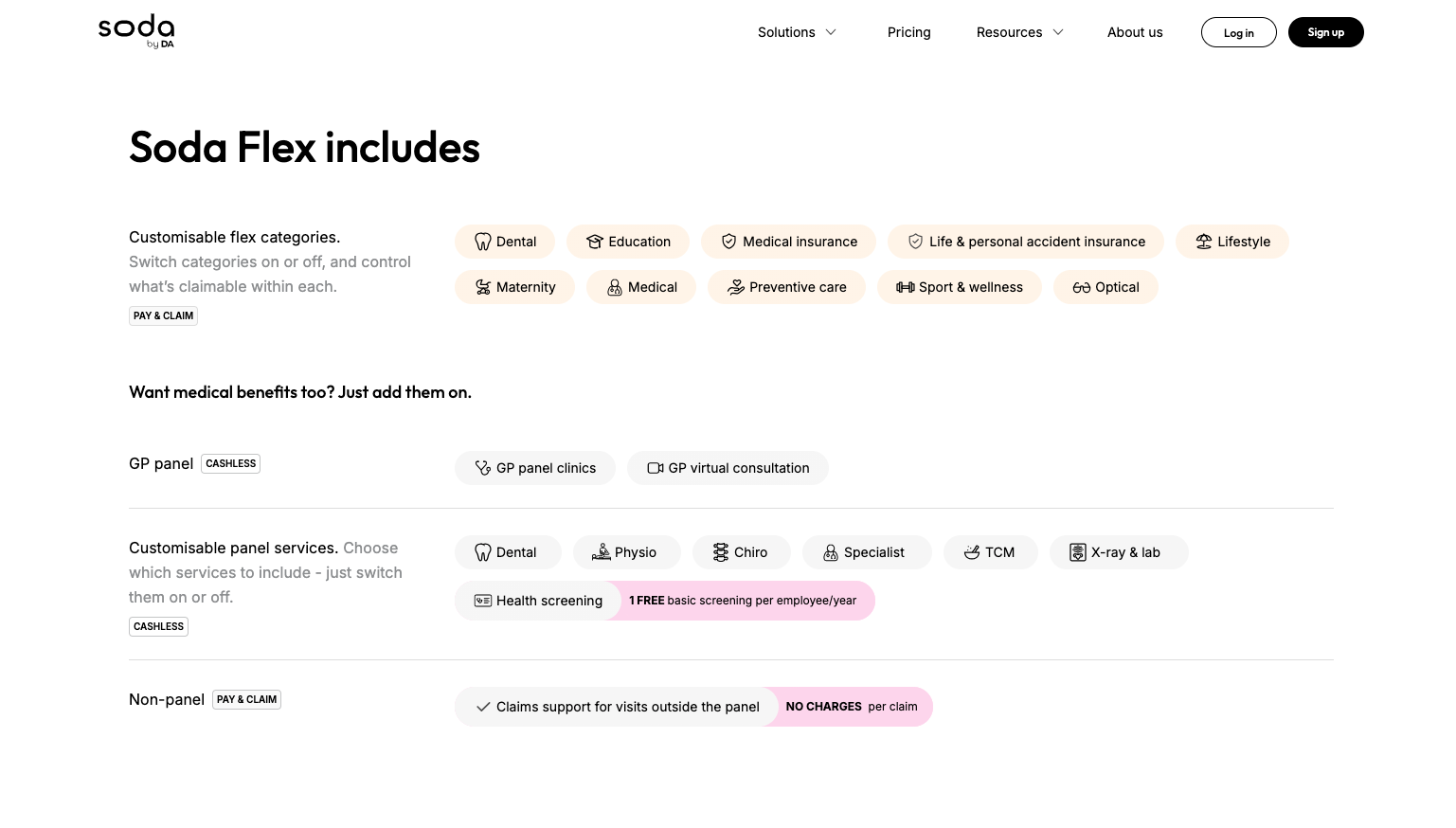Click the checkmark next to Claims support

(483, 707)
